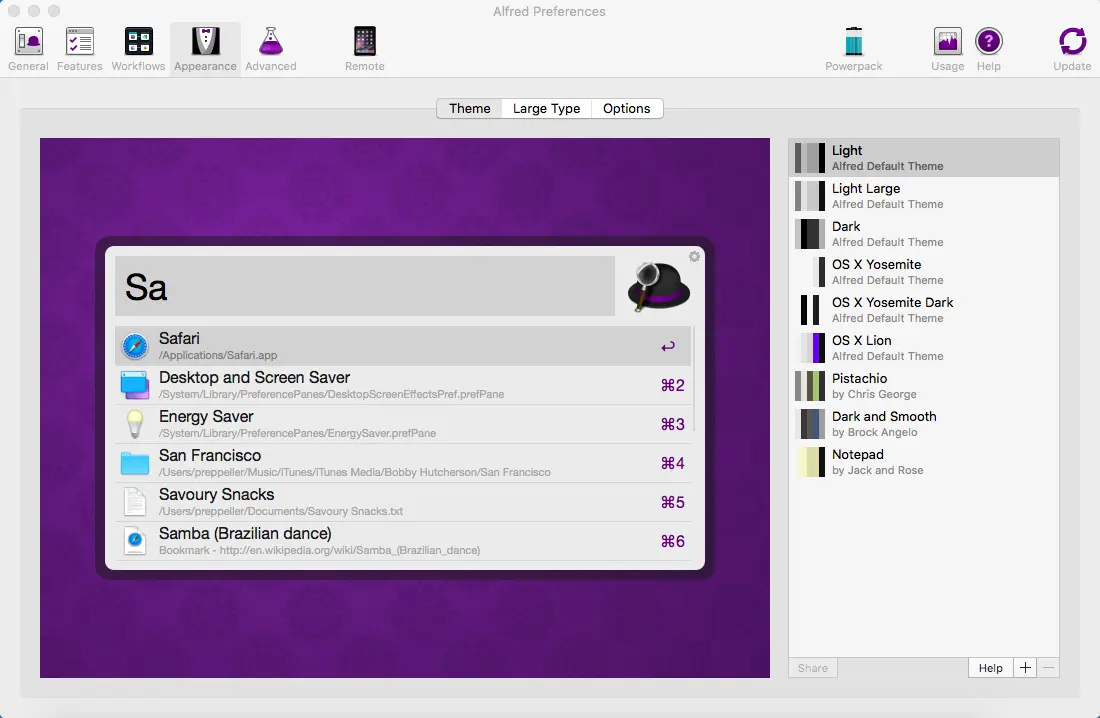Click the ⌘6 shortcut label
The image size is (1100, 718).
tap(673, 541)
